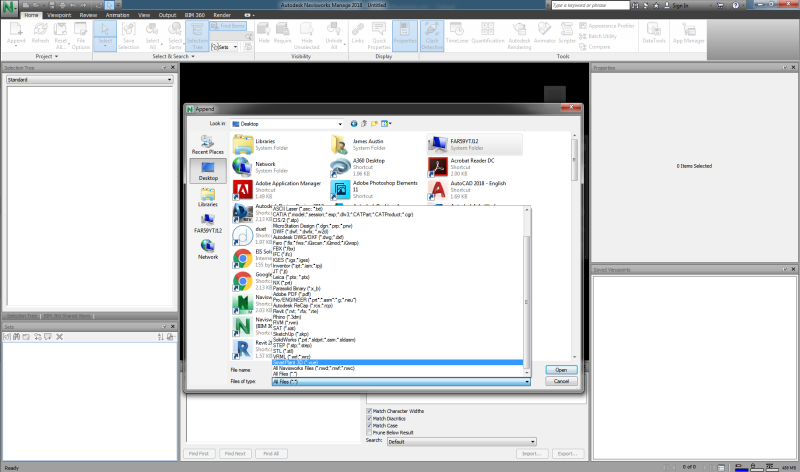This screenshot has height=472, width=800.
Task: Click Open button in Append dialog
Action: tap(561, 370)
